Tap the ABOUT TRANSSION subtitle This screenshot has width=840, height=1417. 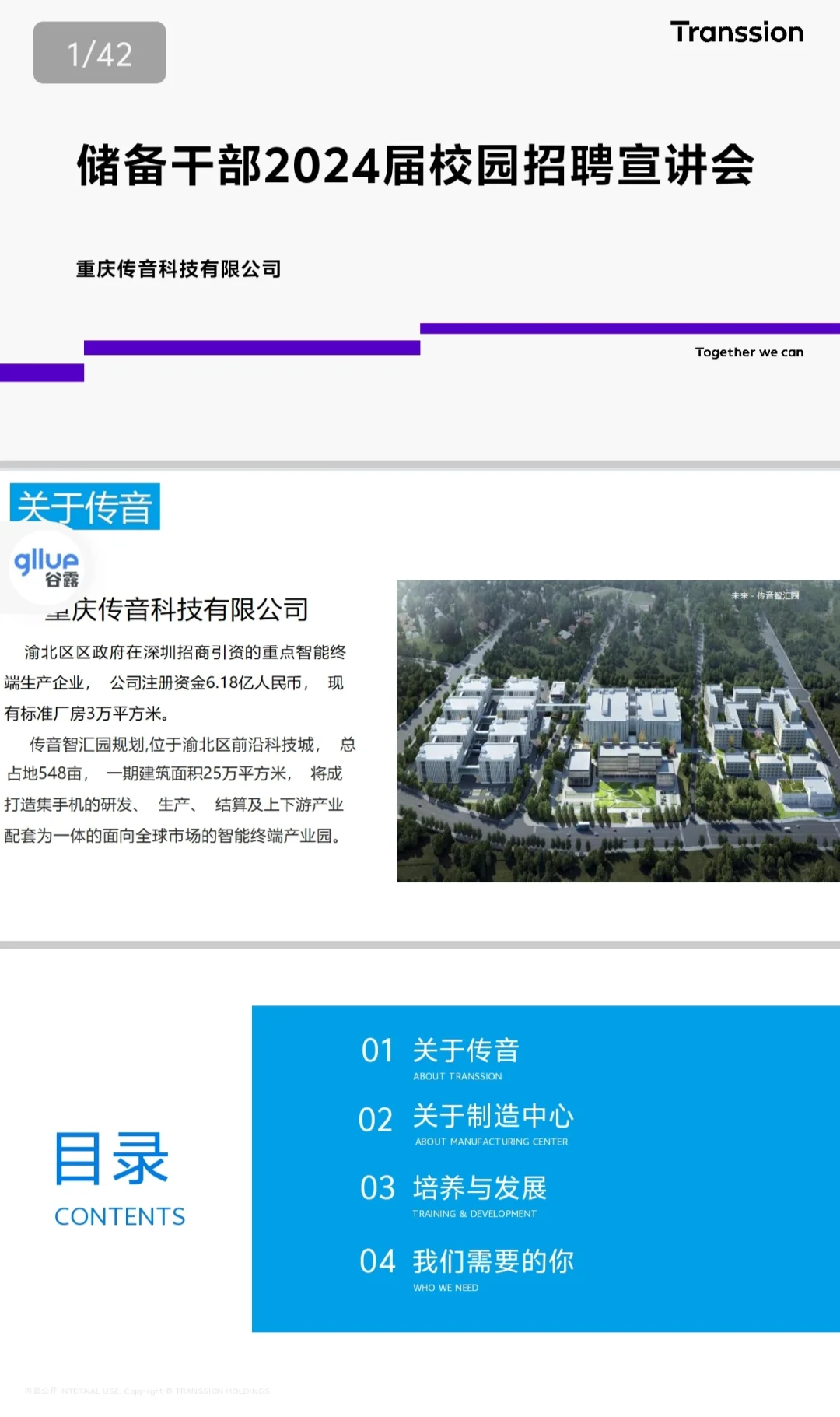click(x=457, y=1076)
